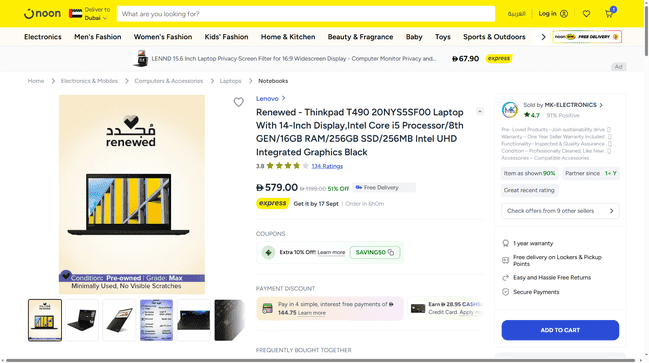649x363 pixels.
Task: Select sixth thumbnail of keyboard closeup
Action: pos(230,320)
